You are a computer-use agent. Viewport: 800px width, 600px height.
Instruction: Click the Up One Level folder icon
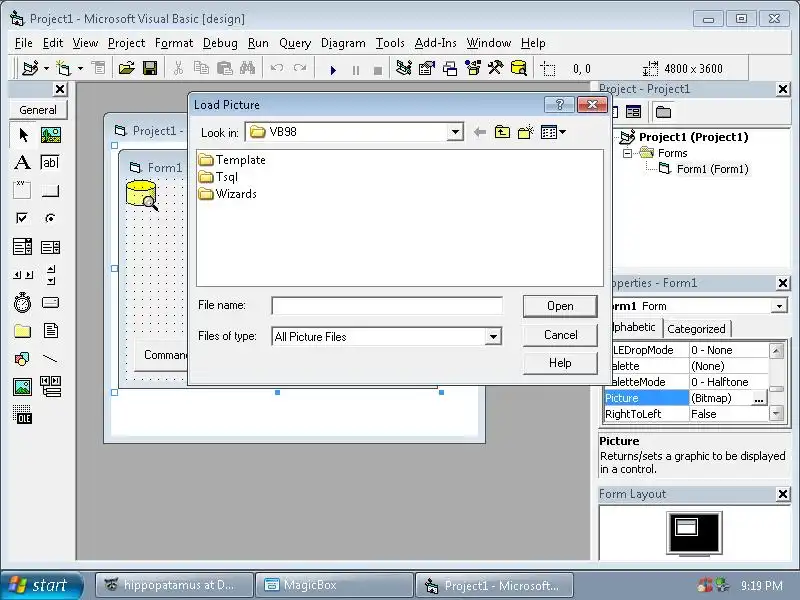coord(502,132)
